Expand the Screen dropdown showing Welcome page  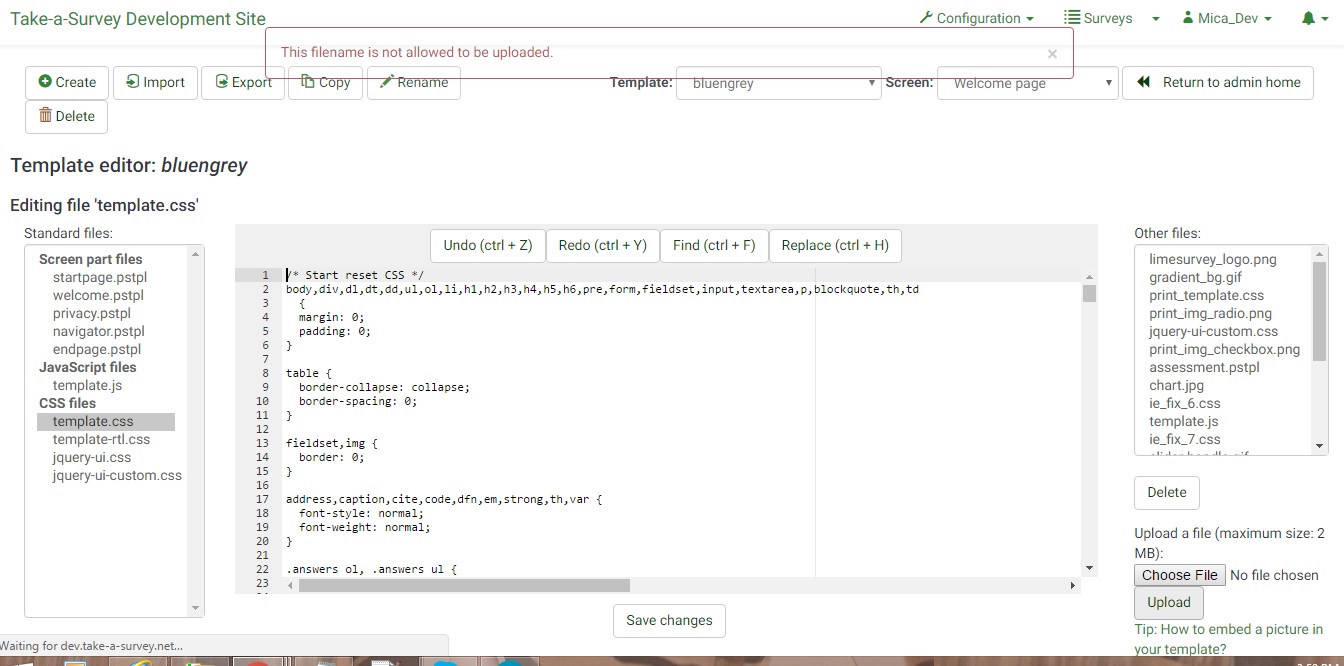tap(1027, 84)
